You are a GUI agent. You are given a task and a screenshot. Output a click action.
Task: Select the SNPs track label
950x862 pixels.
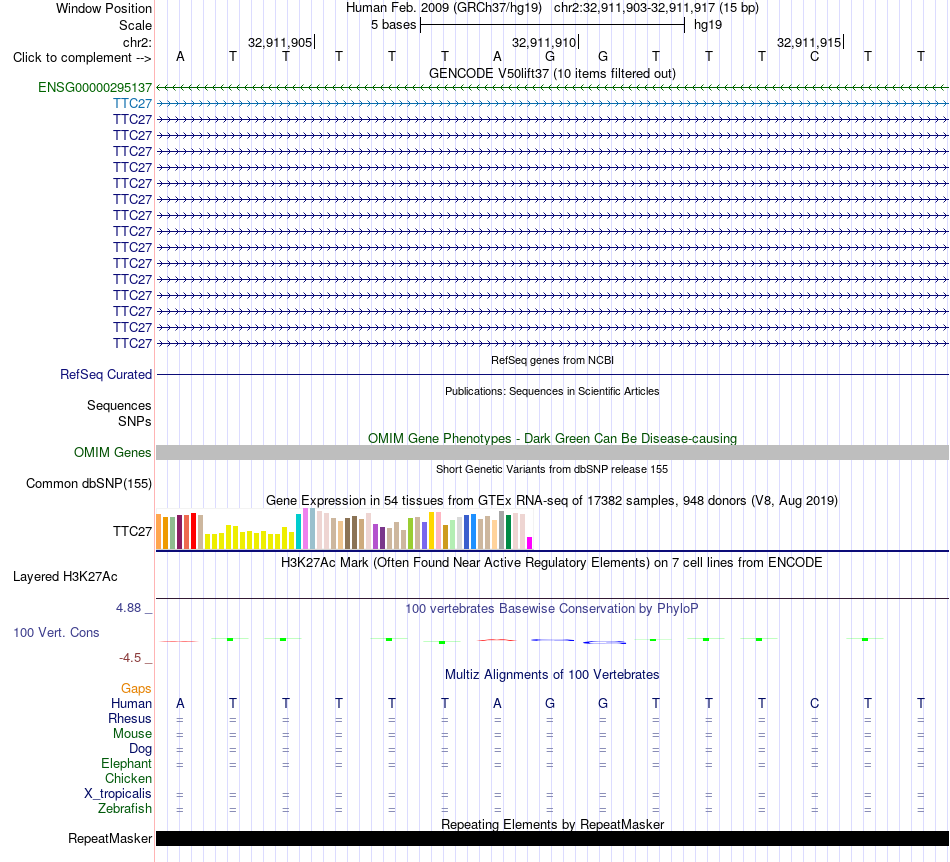[135, 421]
